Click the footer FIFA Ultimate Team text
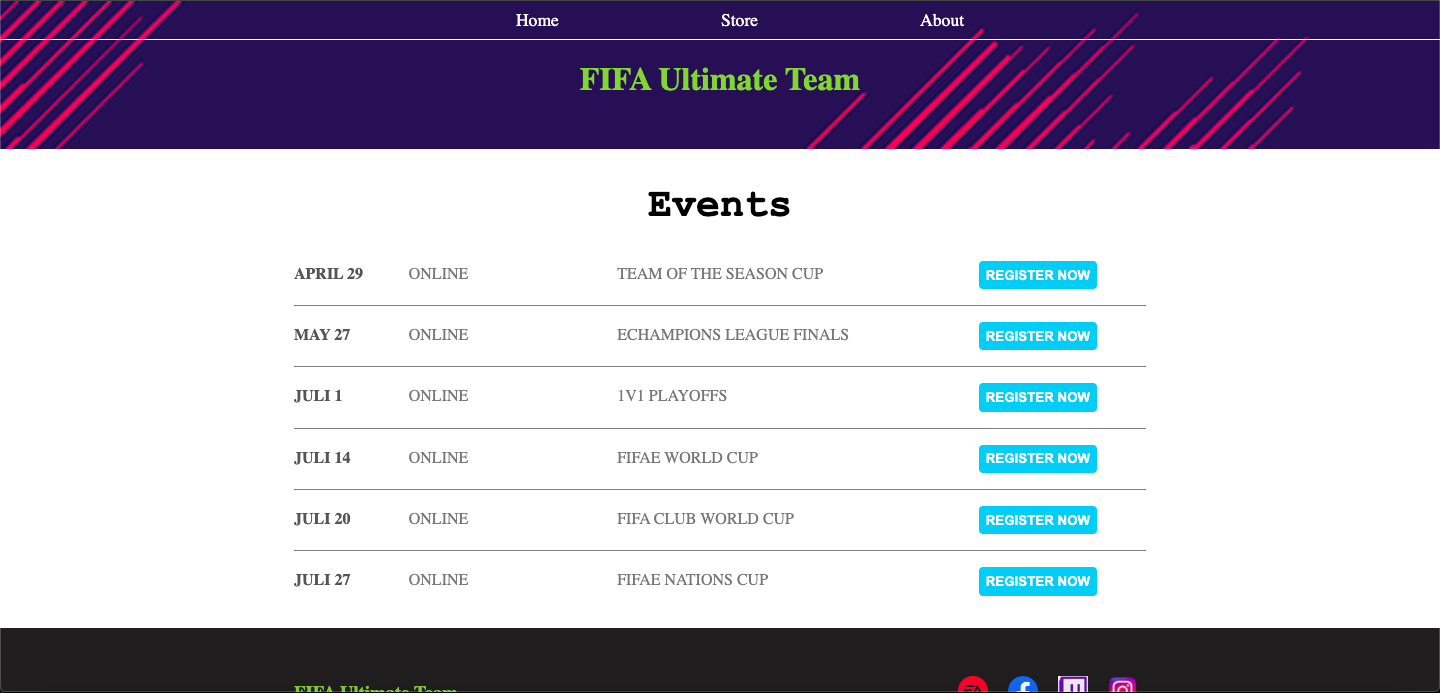This screenshot has width=1440, height=693. point(375,689)
